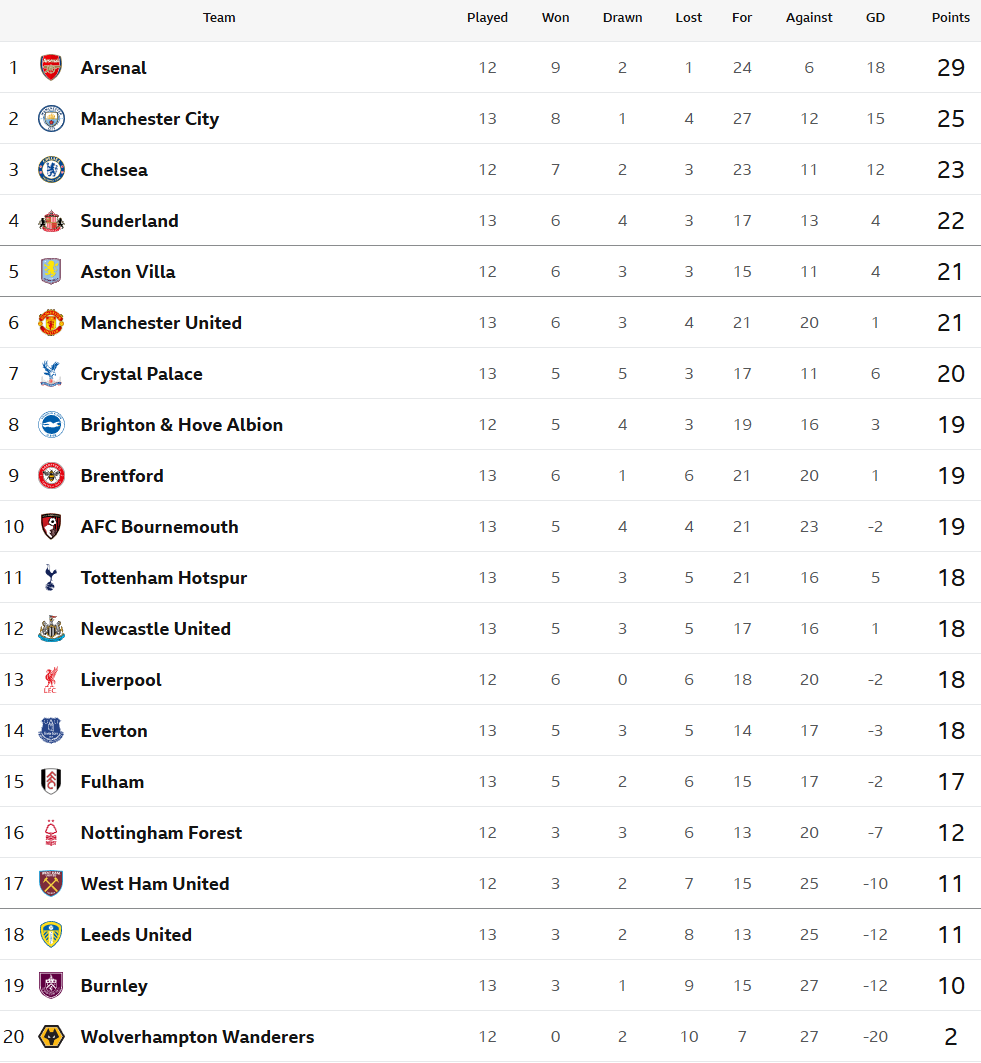
Task: Click the West Ham United badge
Action: click(51, 884)
